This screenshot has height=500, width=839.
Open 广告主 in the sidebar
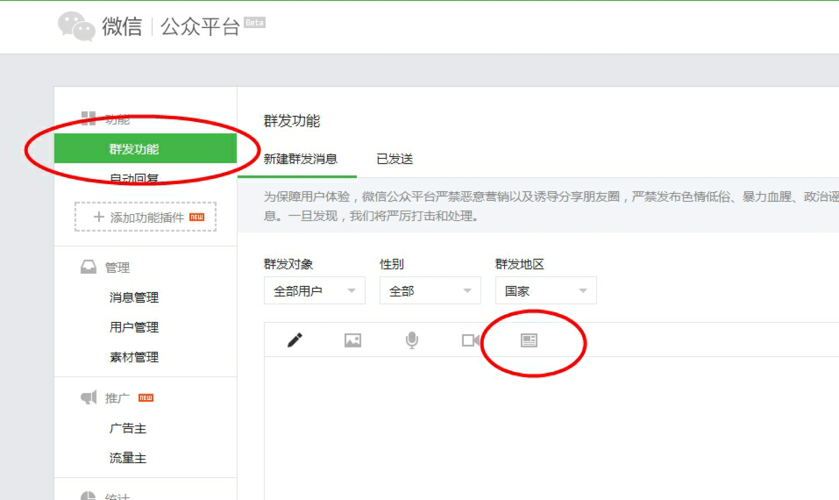pyautogui.click(x=128, y=428)
